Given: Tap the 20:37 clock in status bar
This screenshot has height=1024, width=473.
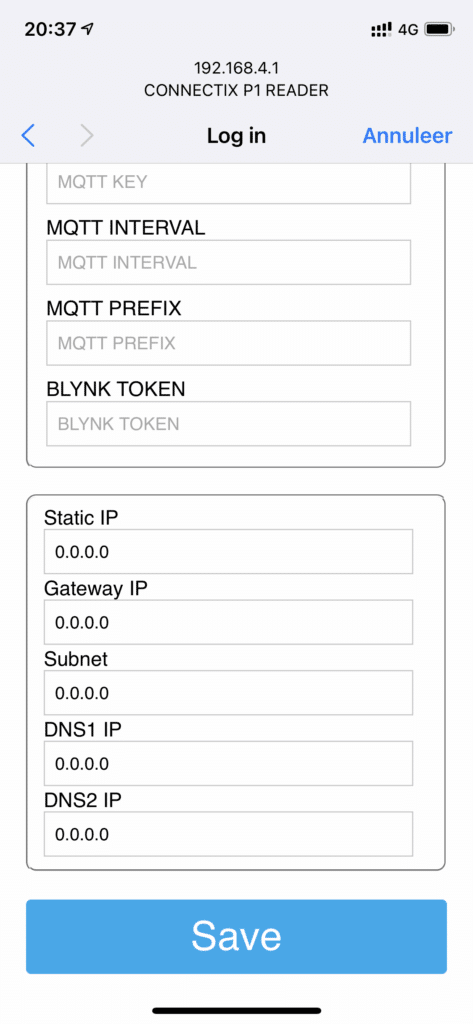Looking at the screenshot, I should click(x=50, y=29).
